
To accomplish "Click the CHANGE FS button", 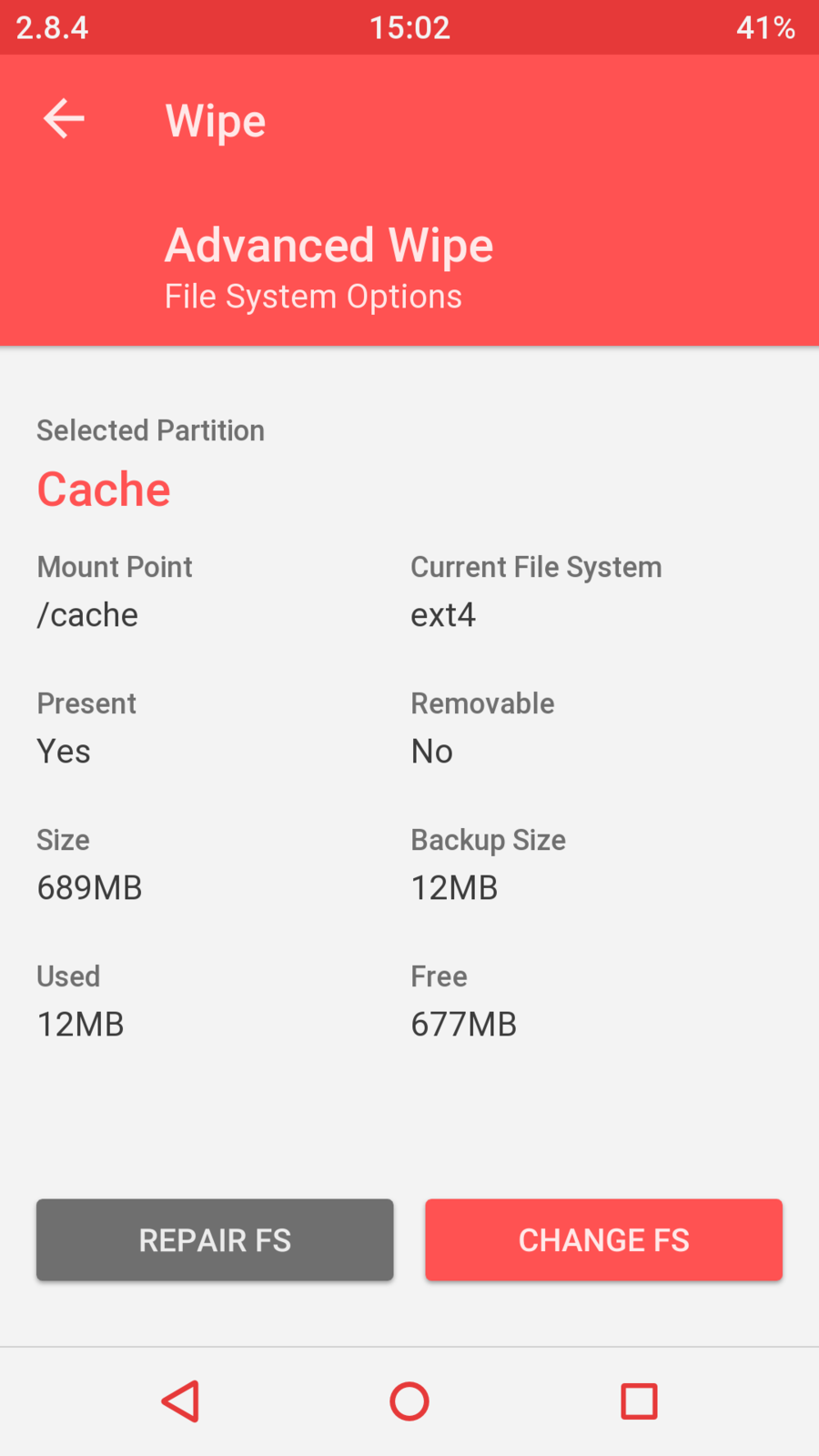I will [x=603, y=1239].
